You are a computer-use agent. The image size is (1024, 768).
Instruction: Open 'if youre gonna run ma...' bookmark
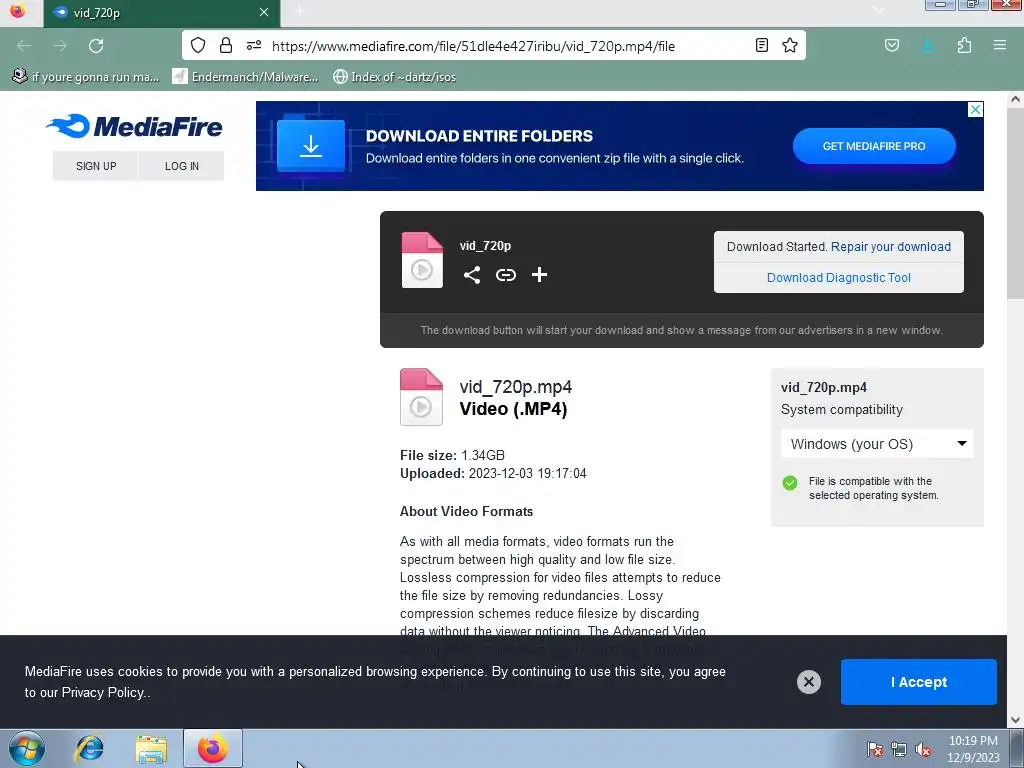click(86, 76)
